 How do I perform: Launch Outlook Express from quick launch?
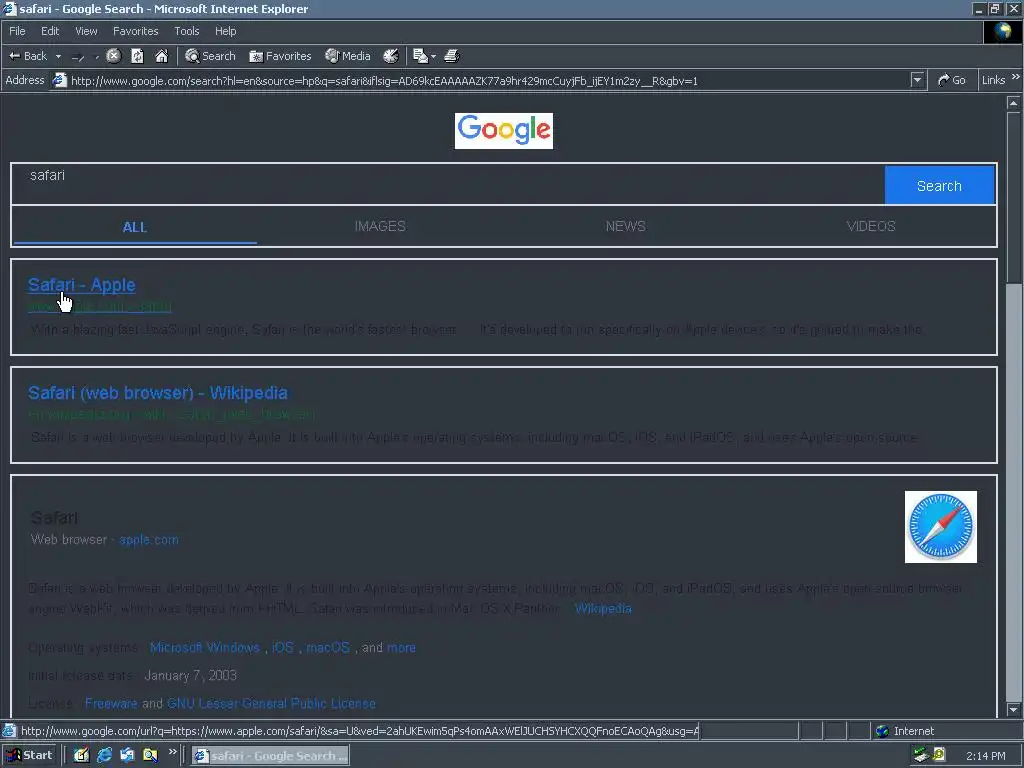click(127, 755)
